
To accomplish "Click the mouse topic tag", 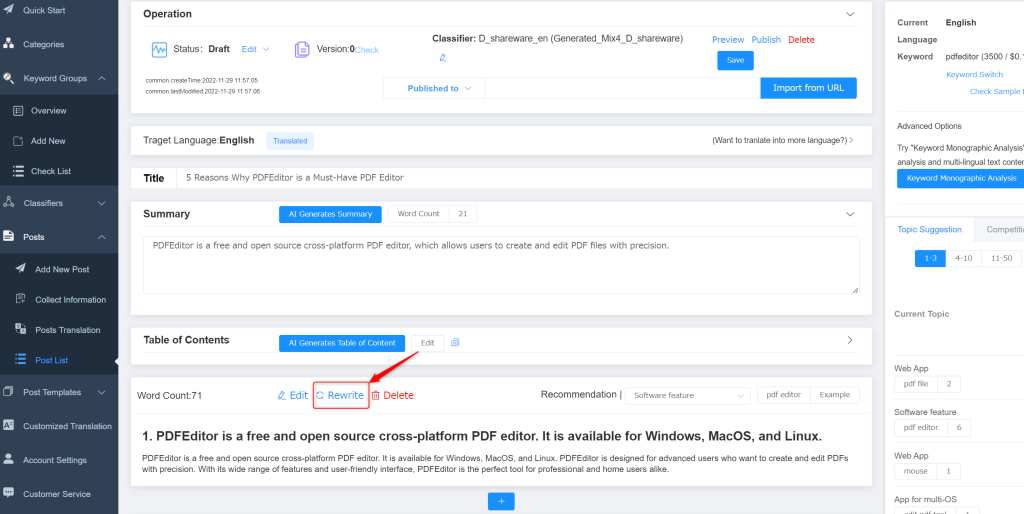I will [915, 471].
